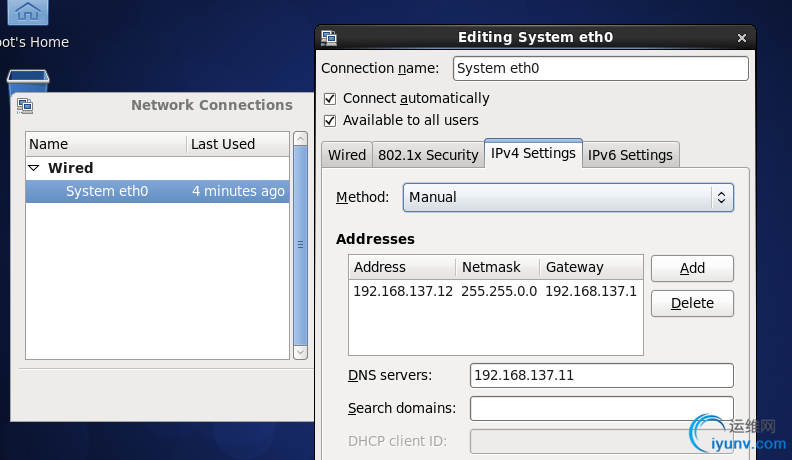The width and height of the screenshot is (792, 460).
Task: Close the Editing System eth0 dialog
Action: pyautogui.click(x=741, y=38)
